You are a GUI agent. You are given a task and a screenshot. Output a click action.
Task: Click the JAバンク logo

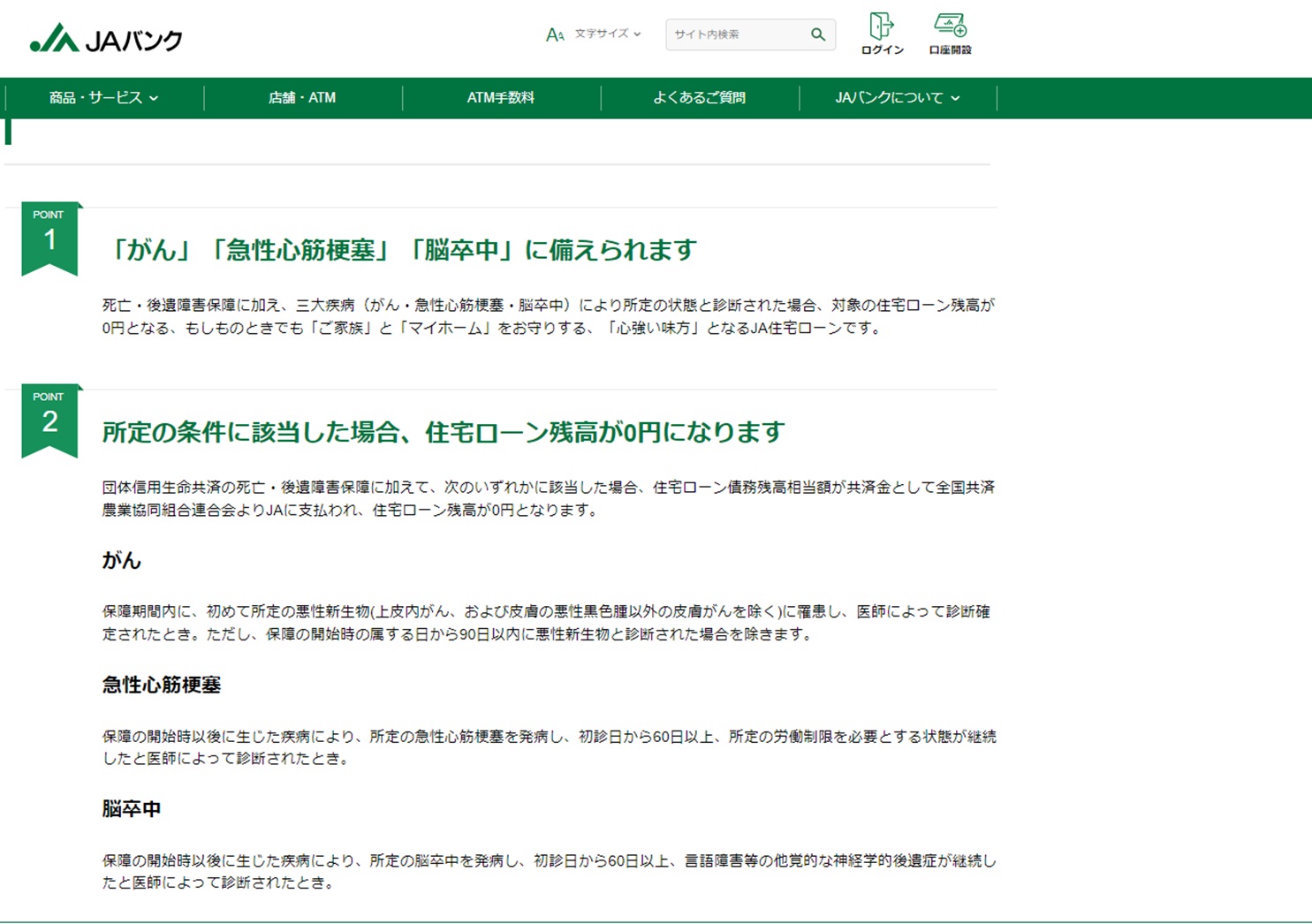click(x=106, y=38)
